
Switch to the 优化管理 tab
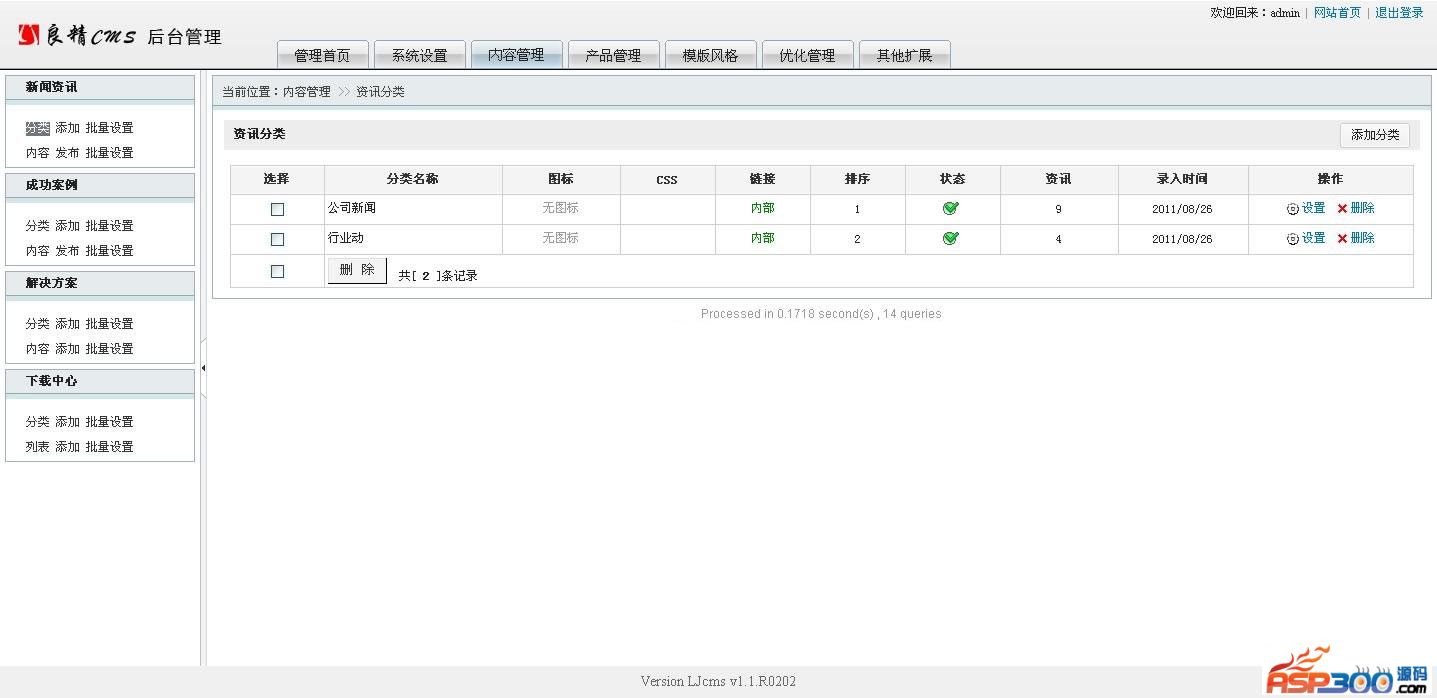point(807,55)
